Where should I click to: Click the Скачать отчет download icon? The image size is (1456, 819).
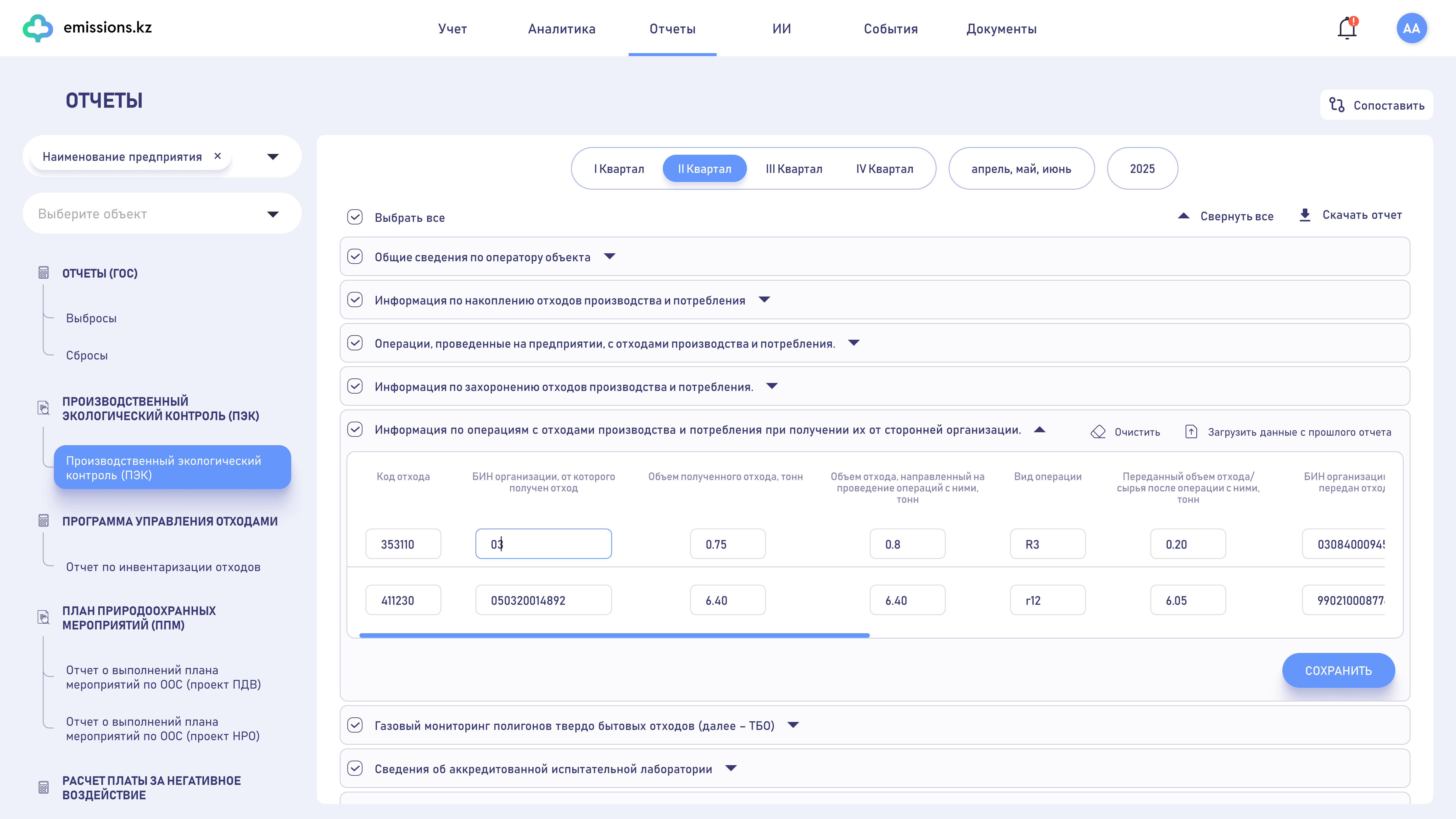coord(1305,215)
